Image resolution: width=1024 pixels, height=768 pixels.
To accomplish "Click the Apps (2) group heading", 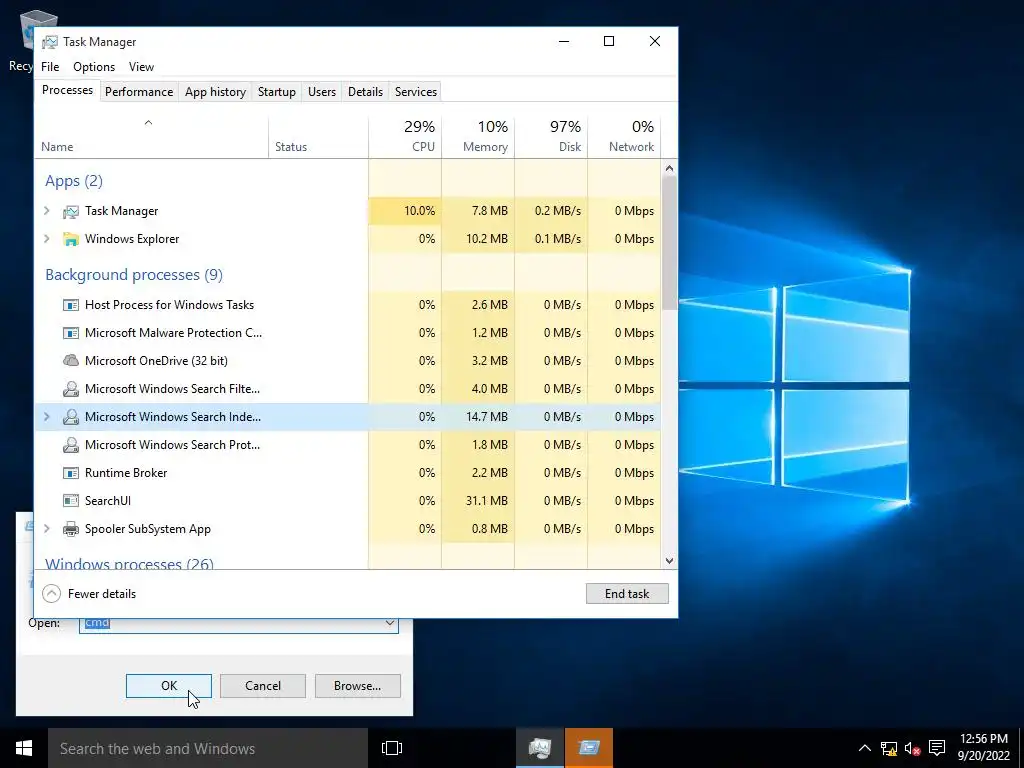I will click(74, 181).
